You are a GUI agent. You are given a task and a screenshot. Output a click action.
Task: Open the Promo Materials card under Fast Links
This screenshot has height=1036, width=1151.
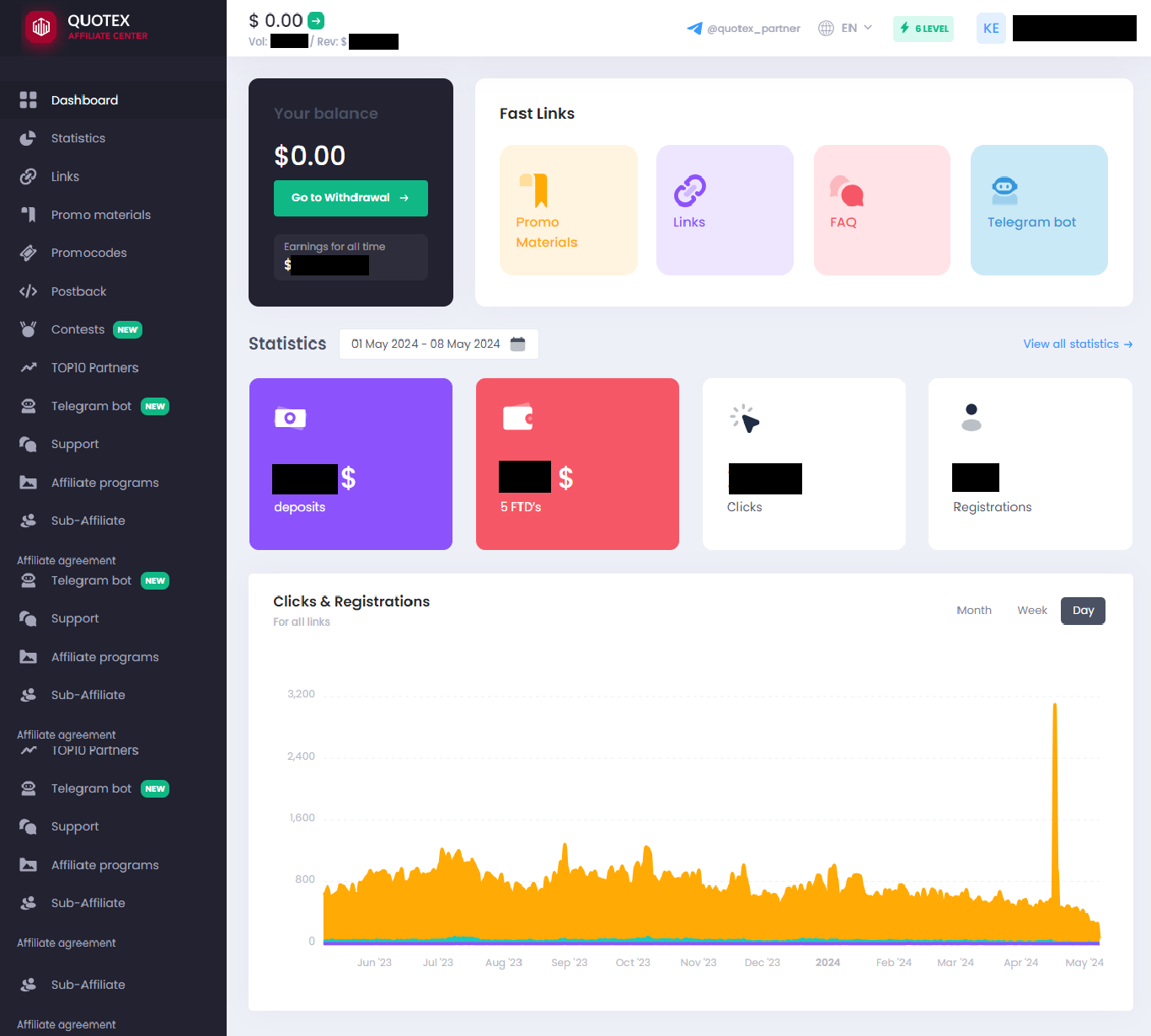(568, 210)
